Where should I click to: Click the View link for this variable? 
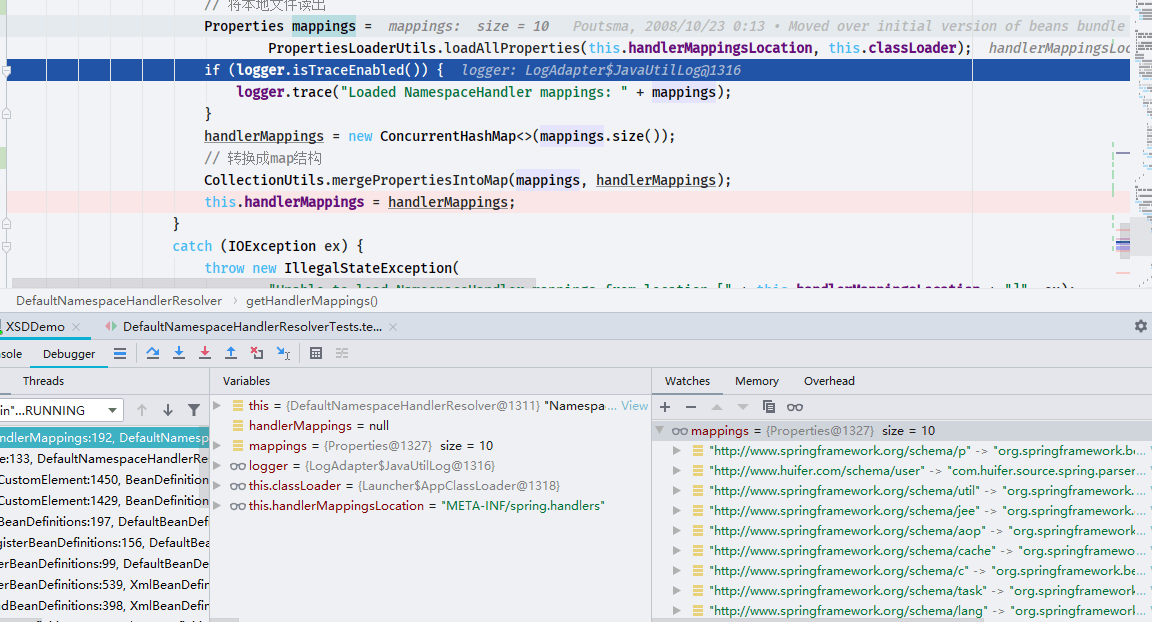pyautogui.click(x=635, y=405)
